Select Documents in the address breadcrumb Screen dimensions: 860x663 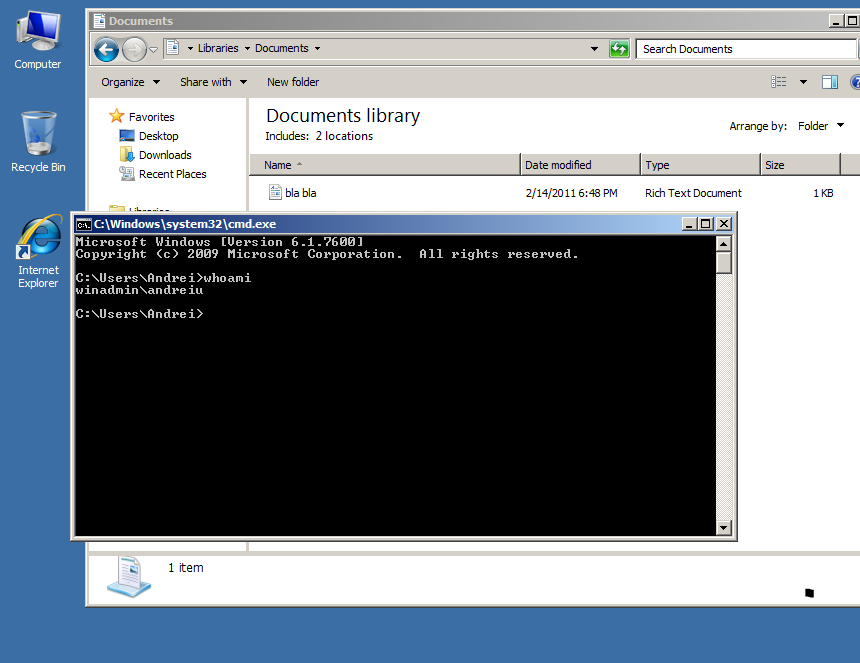click(x=281, y=48)
